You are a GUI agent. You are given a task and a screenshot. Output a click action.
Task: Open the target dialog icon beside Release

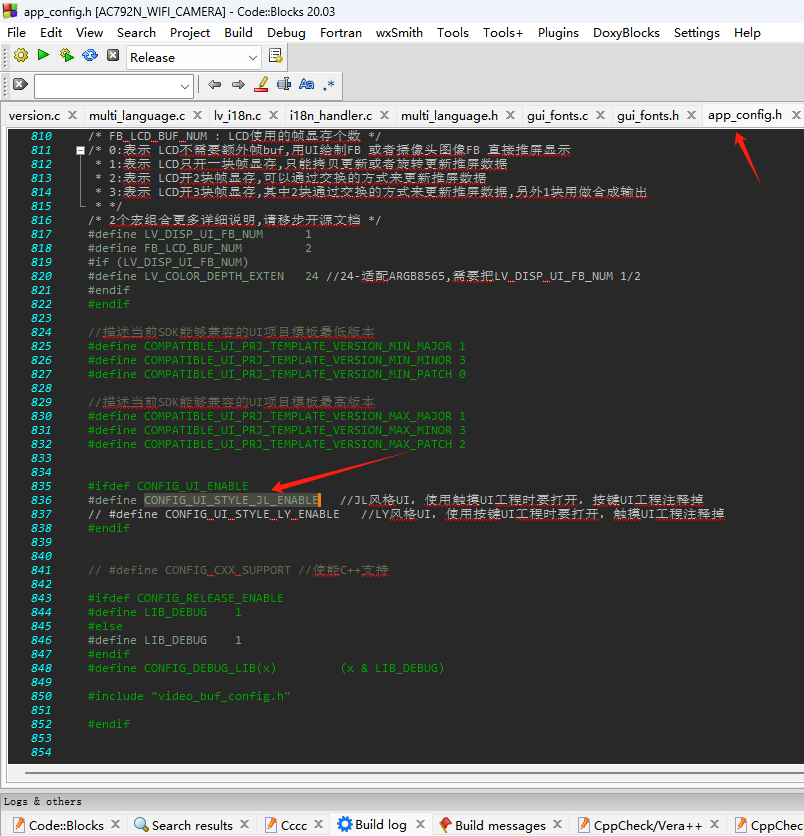pos(276,56)
